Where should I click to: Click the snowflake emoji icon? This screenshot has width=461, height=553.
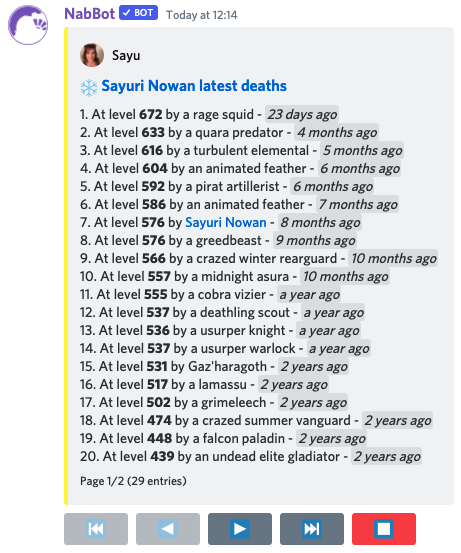[89, 87]
